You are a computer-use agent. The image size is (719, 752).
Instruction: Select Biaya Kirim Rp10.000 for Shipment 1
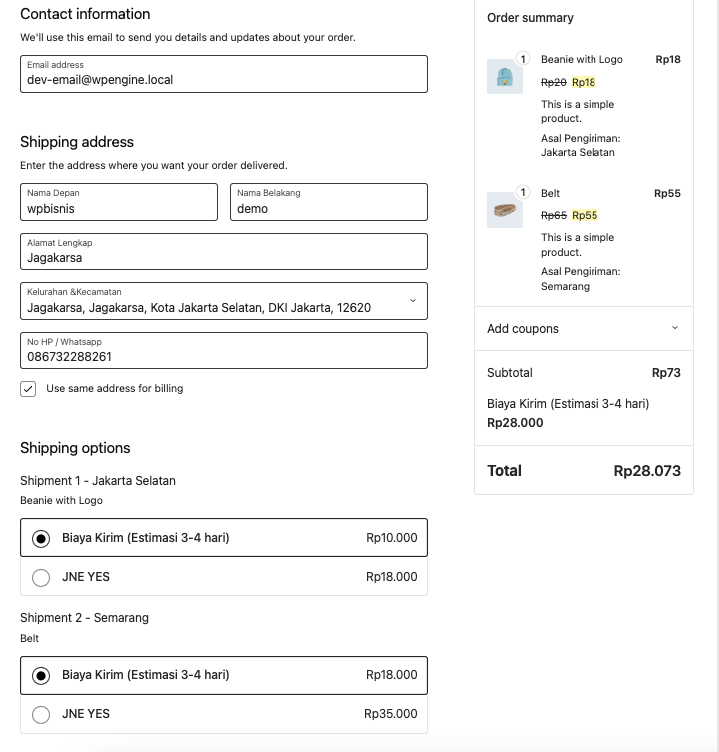point(41,538)
